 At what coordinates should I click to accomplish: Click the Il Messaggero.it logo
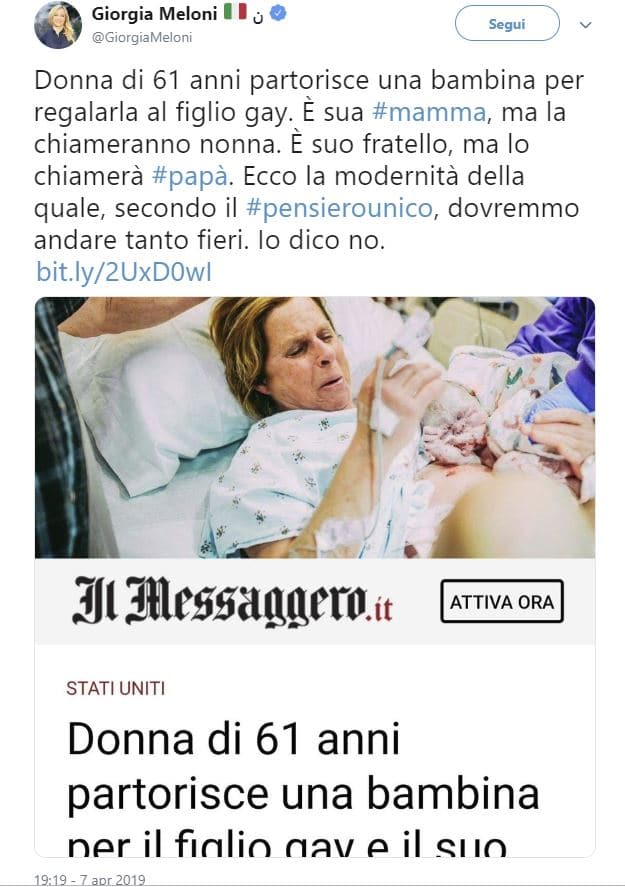click(x=232, y=602)
